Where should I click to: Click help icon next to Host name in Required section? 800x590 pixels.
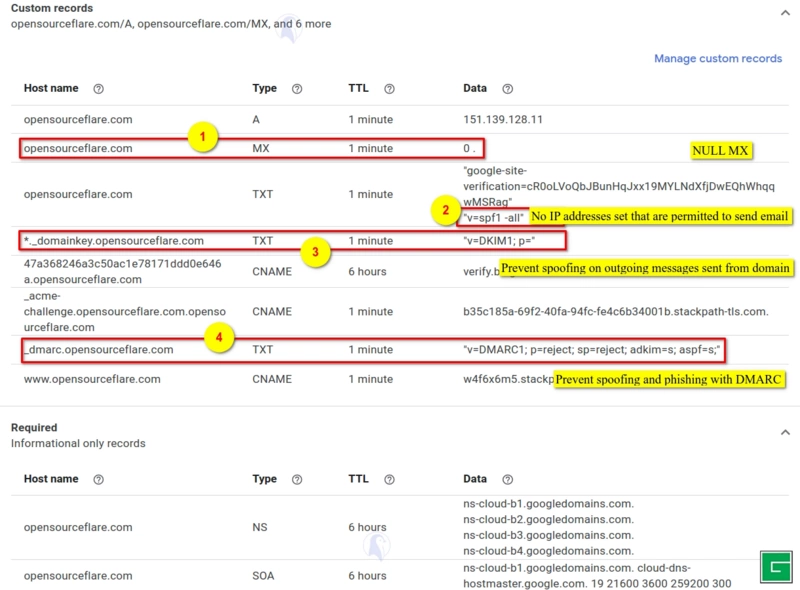click(98, 480)
